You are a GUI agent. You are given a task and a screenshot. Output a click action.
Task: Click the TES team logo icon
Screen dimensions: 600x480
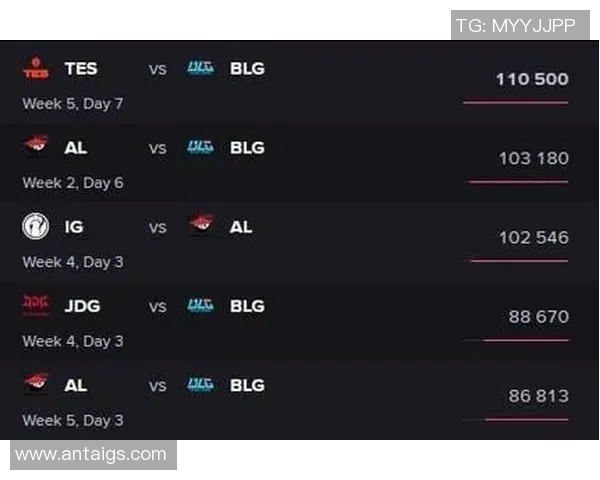point(36,69)
